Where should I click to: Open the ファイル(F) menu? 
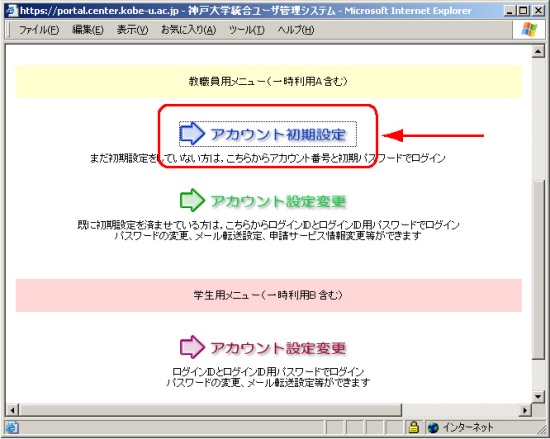39,30
